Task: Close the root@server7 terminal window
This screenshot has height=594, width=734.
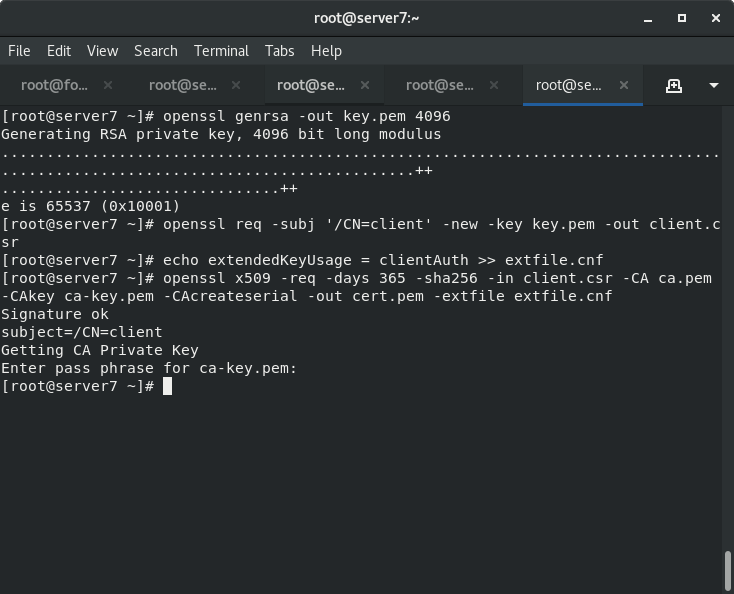Action: tap(716, 18)
